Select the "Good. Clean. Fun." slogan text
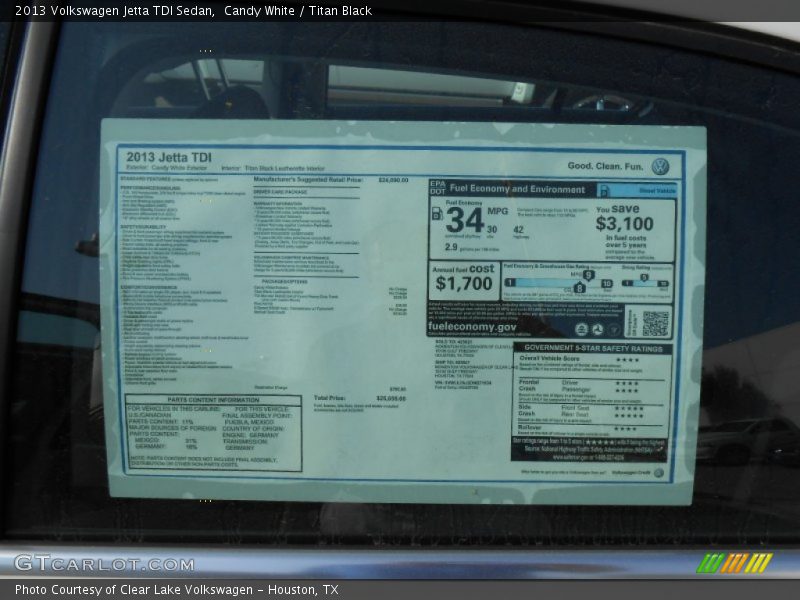The width and height of the screenshot is (800, 600). tap(605, 166)
